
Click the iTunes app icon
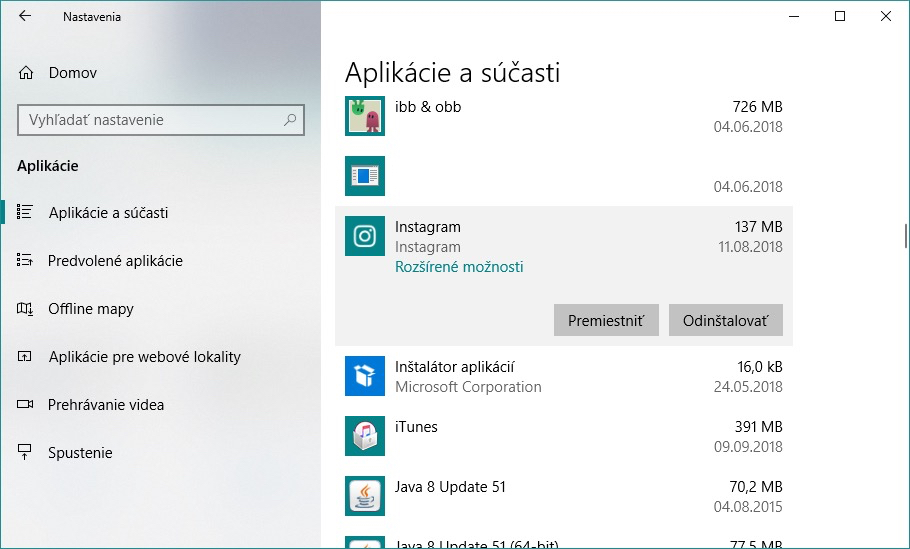365,436
